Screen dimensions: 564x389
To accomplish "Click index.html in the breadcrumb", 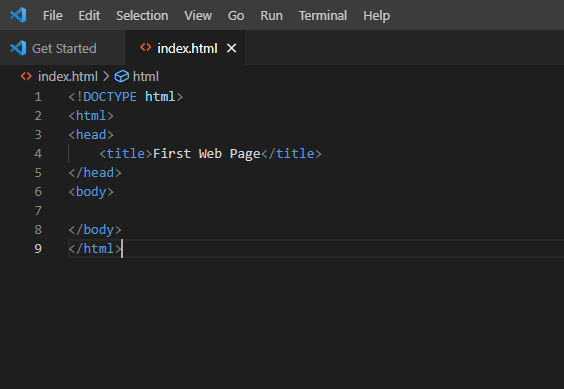I will [x=68, y=76].
